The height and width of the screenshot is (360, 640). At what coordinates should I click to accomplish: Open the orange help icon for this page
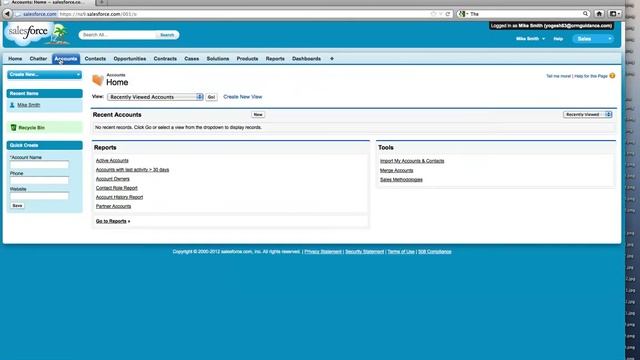pyautogui.click(x=612, y=76)
